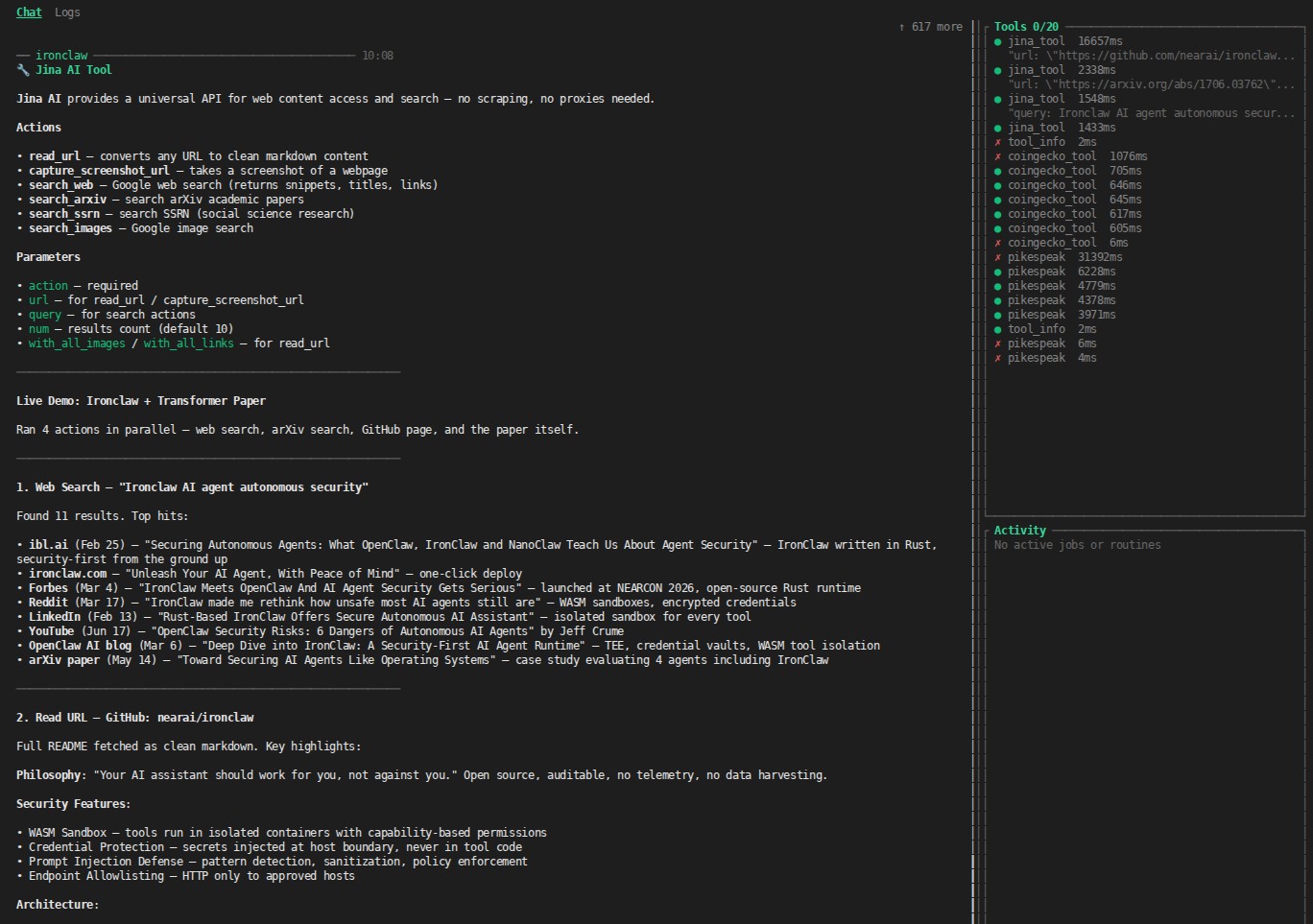Click "No active jobs or routines" text

click(1078, 545)
